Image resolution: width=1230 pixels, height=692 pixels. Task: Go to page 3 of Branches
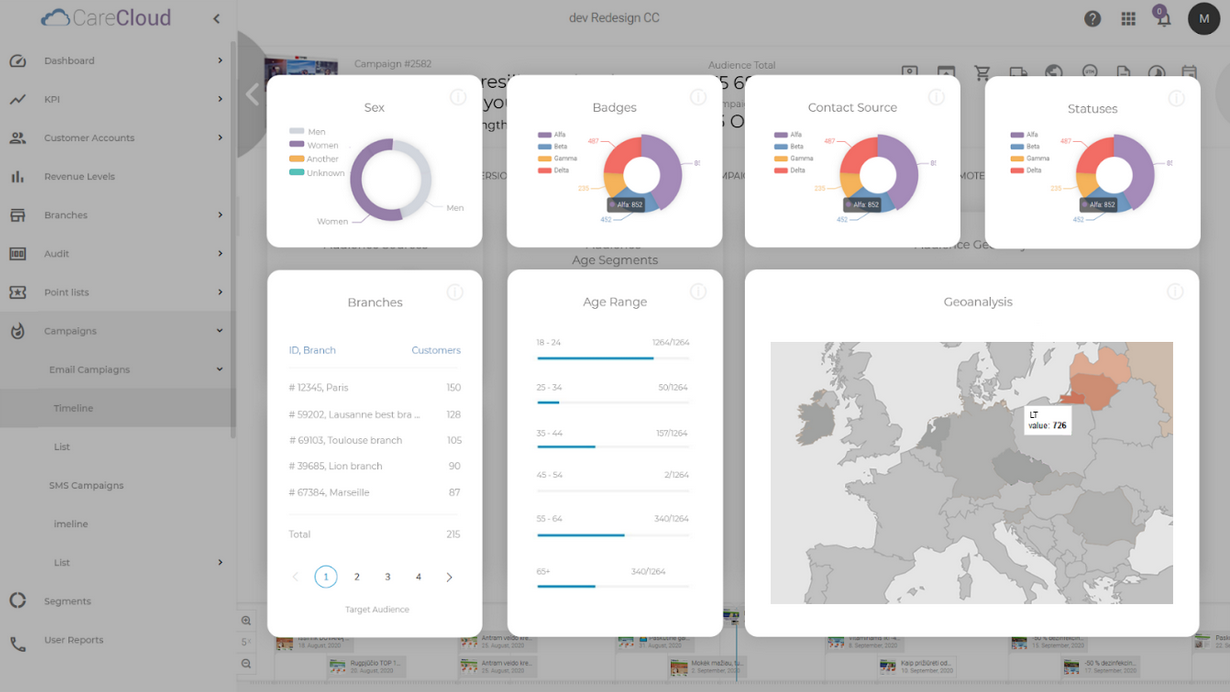click(388, 577)
